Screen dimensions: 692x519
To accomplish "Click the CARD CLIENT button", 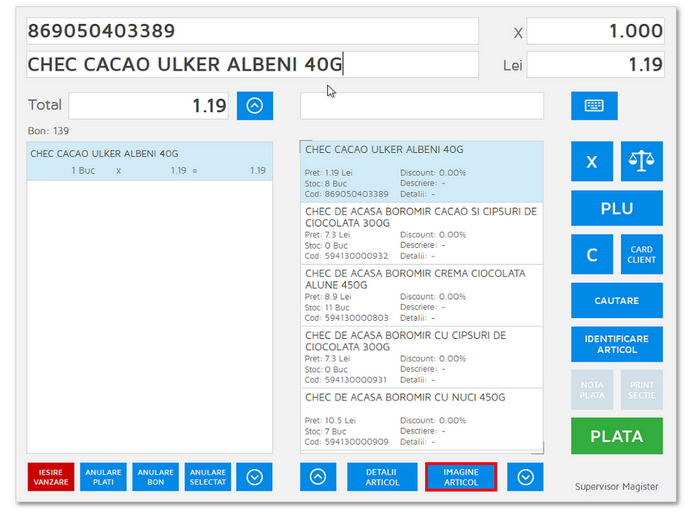I will [641, 255].
